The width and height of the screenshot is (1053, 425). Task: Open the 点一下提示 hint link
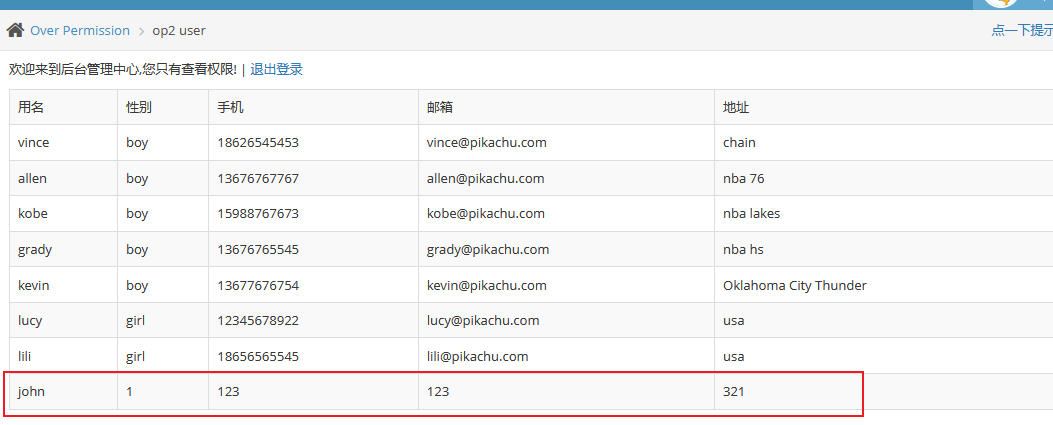point(1022,30)
